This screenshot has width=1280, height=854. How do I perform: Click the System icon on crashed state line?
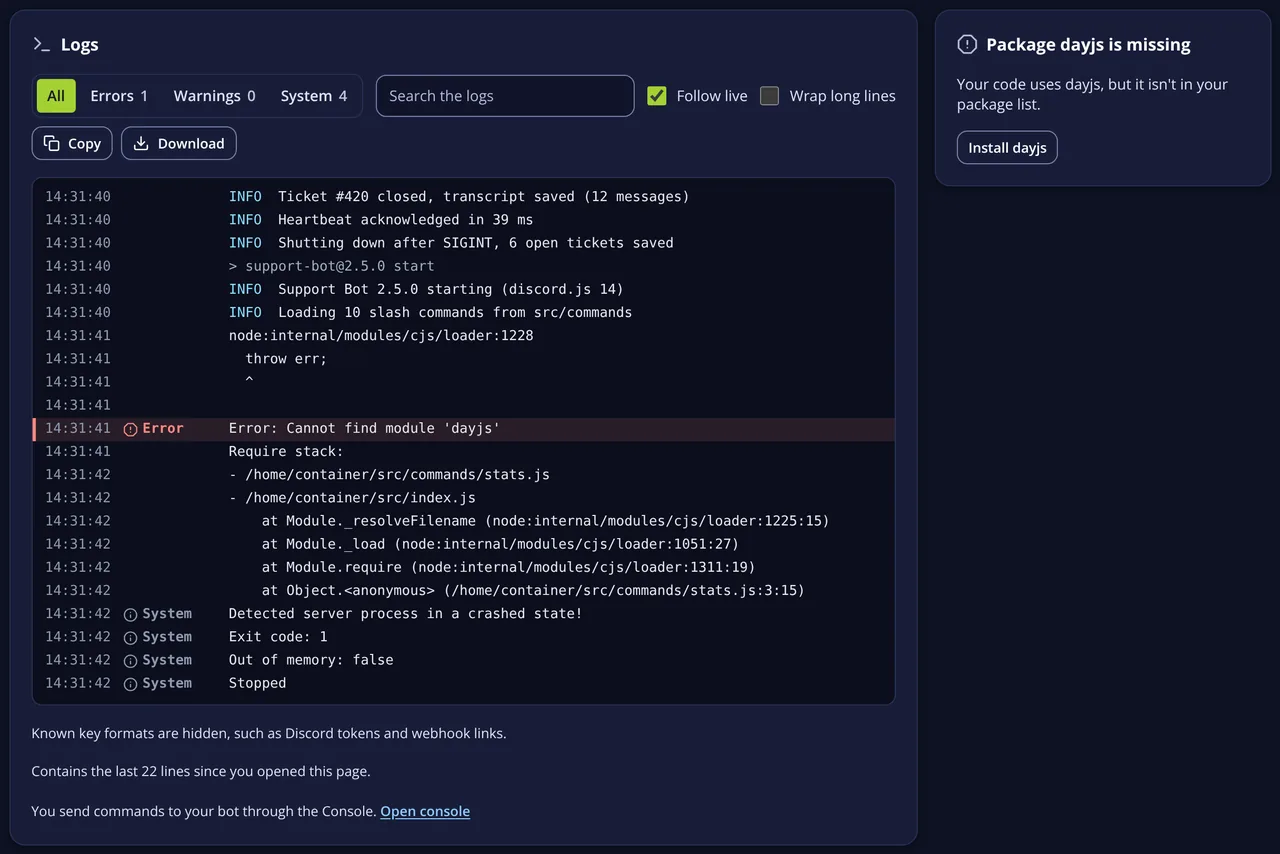click(130, 613)
